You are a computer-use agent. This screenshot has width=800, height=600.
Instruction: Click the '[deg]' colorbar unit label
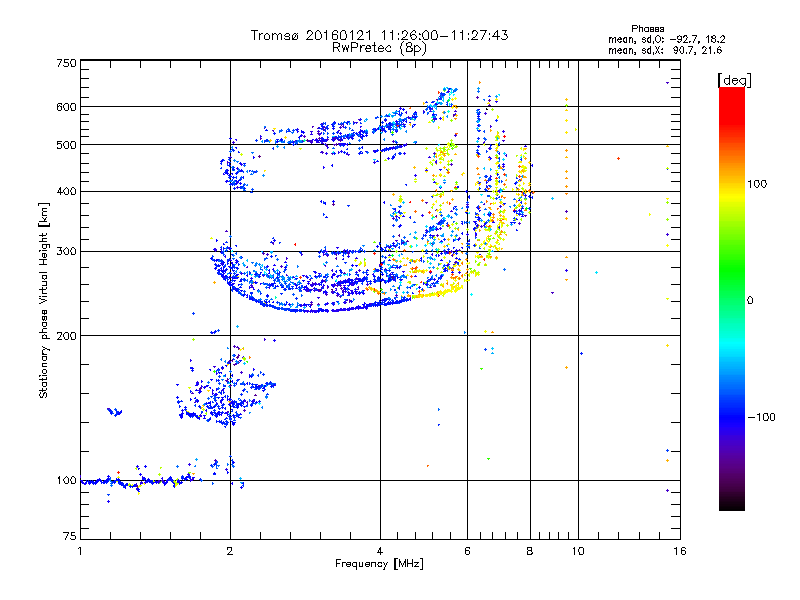tap(734, 80)
